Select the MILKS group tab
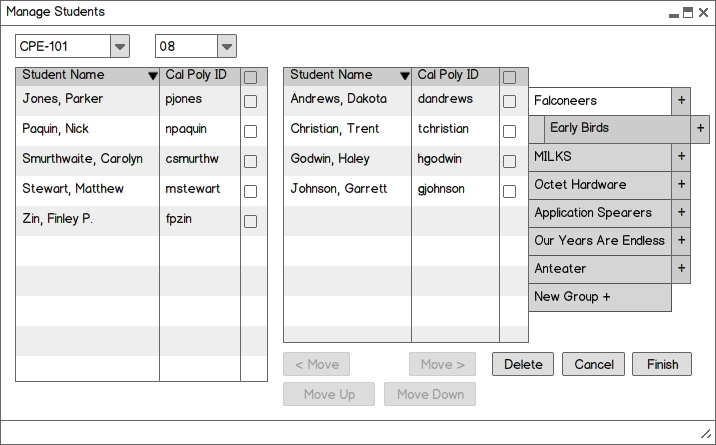 [600, 157]
